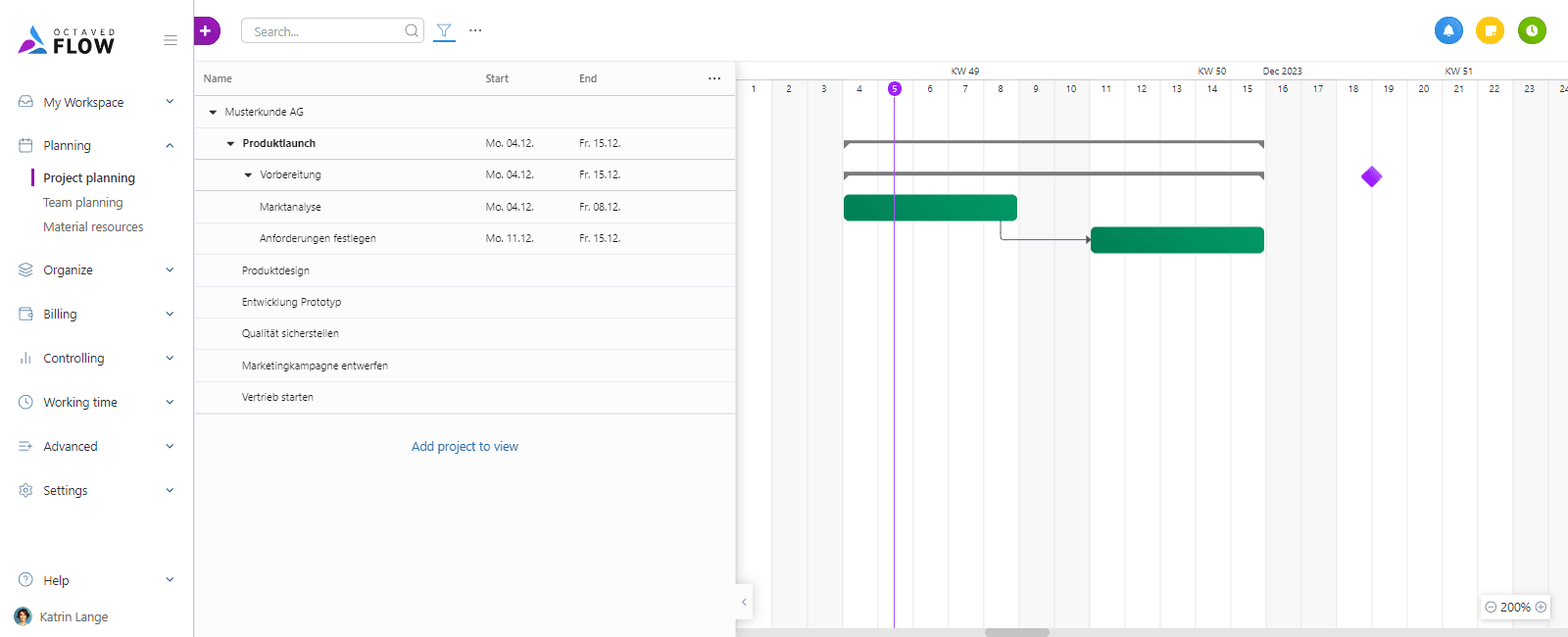1568x637 pixels.
Task: Open the yellow notes icon
Action: pyautogui.click(x=1490, y=30)
